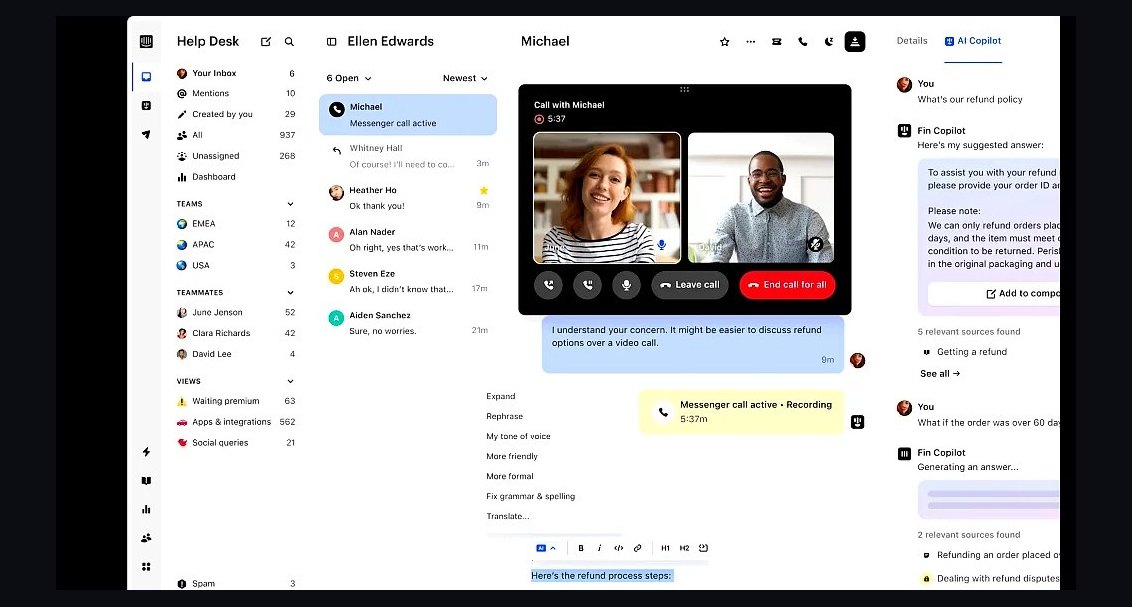Open the more options ellipsis in header
Viewport: 1132px width, 607px height.
750,42
